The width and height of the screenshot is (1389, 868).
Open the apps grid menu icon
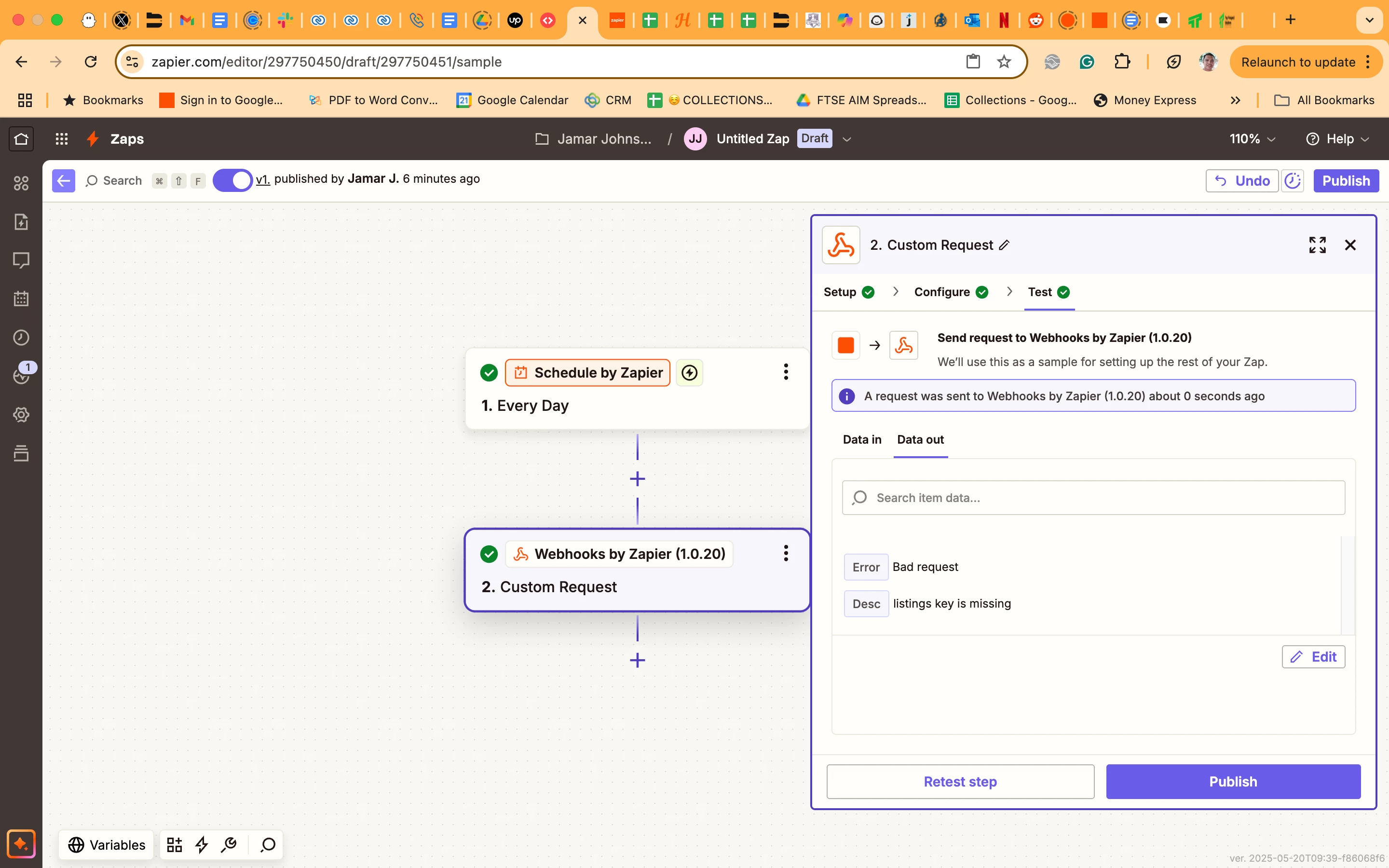(x=61, y=139)
